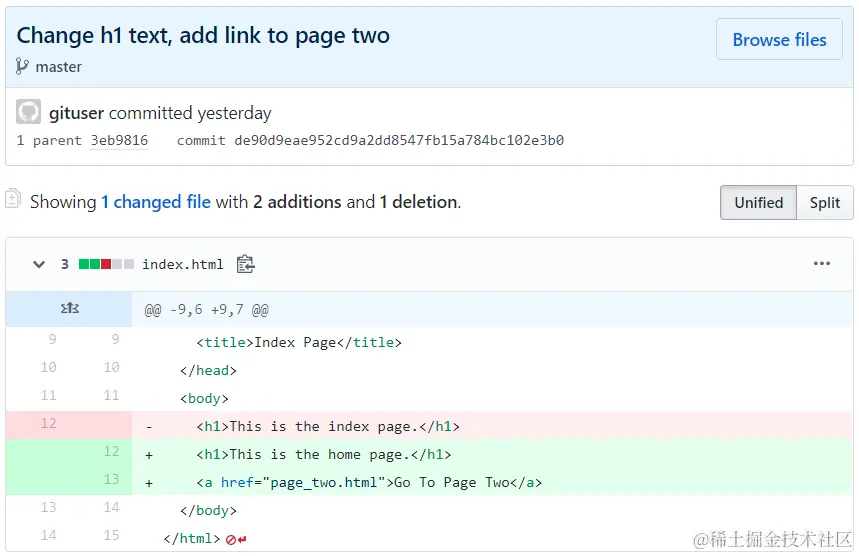Image resolution: width=859 pixels, height=556 pixels.
Task: Click the opening body tag line
Action: 204,398
